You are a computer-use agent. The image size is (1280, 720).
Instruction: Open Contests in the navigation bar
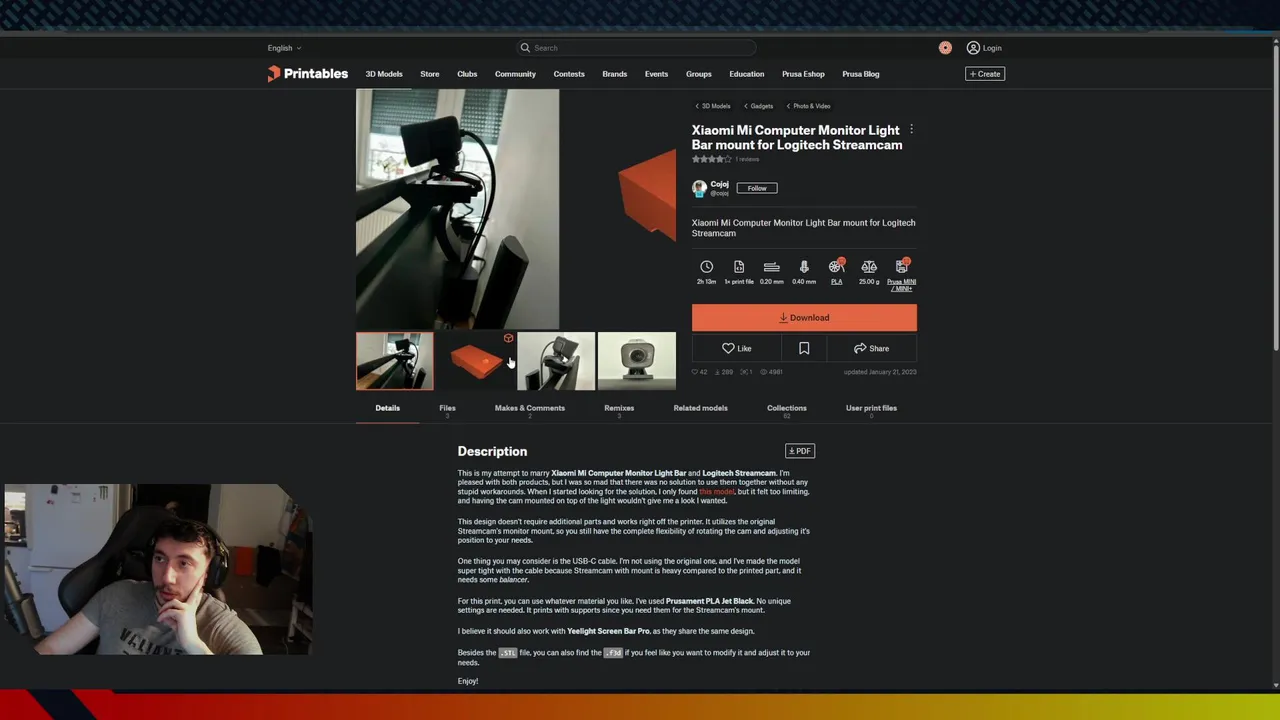pos(569,74)
